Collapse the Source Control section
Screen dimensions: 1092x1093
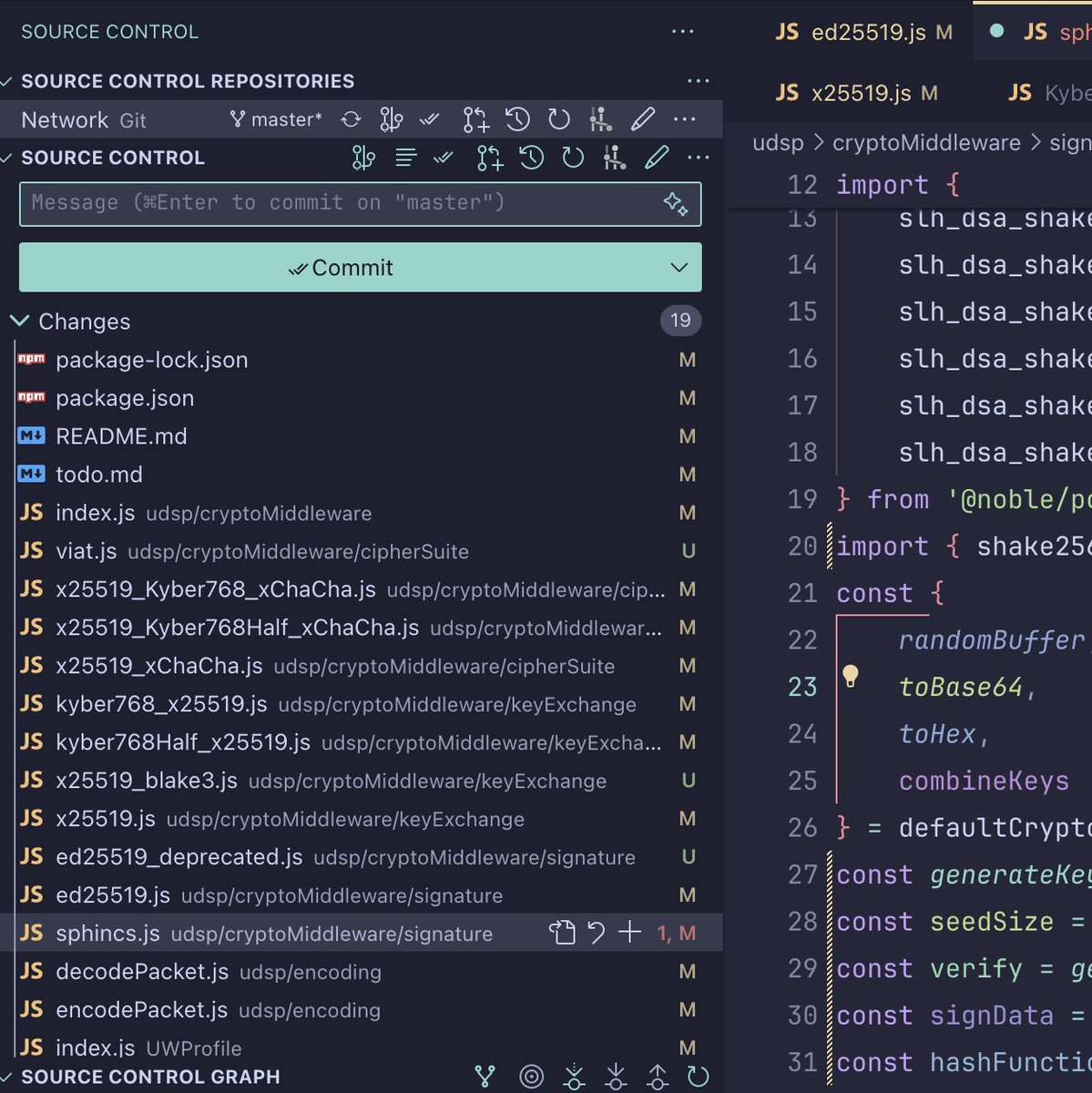[x=7, y=158]
